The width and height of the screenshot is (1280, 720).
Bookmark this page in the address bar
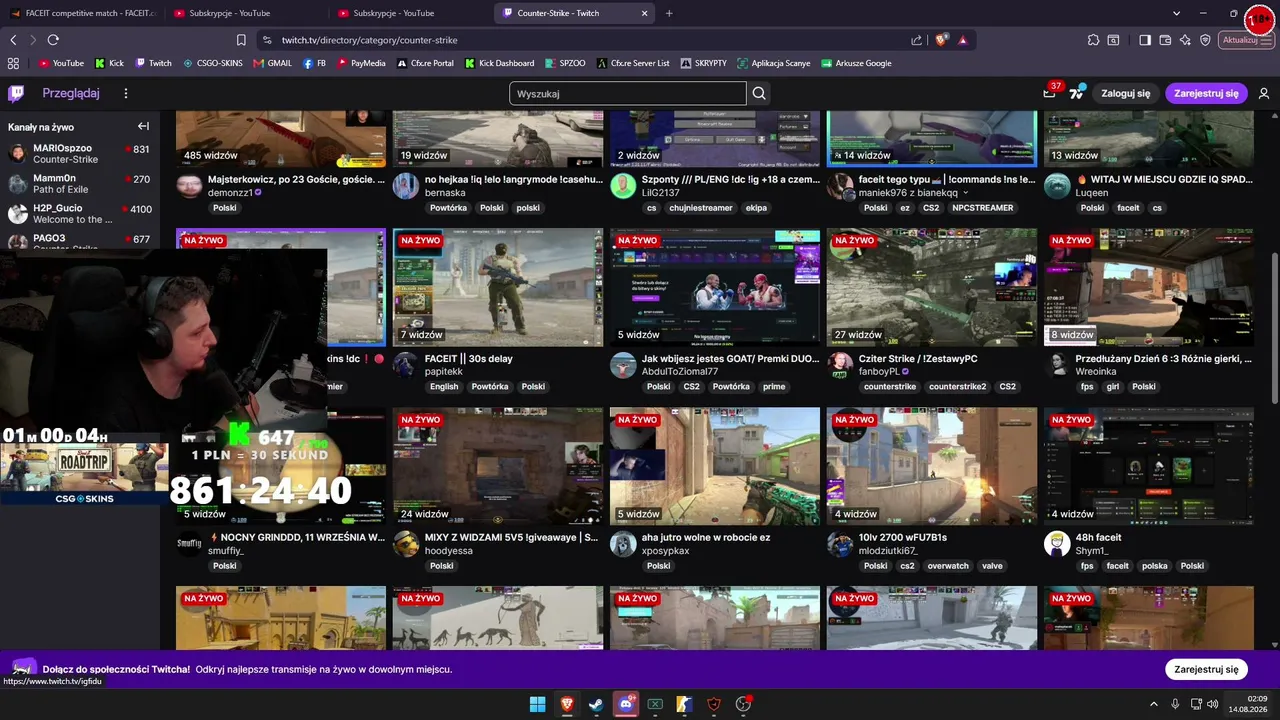(241, 40)
